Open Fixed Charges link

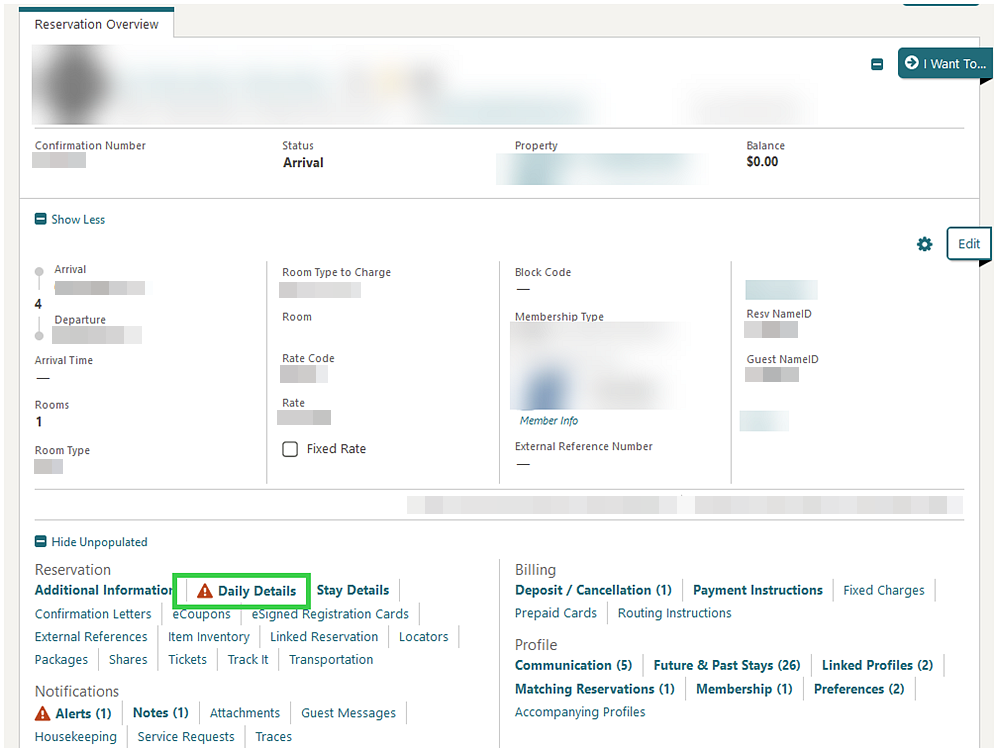[x=883, y=590]
